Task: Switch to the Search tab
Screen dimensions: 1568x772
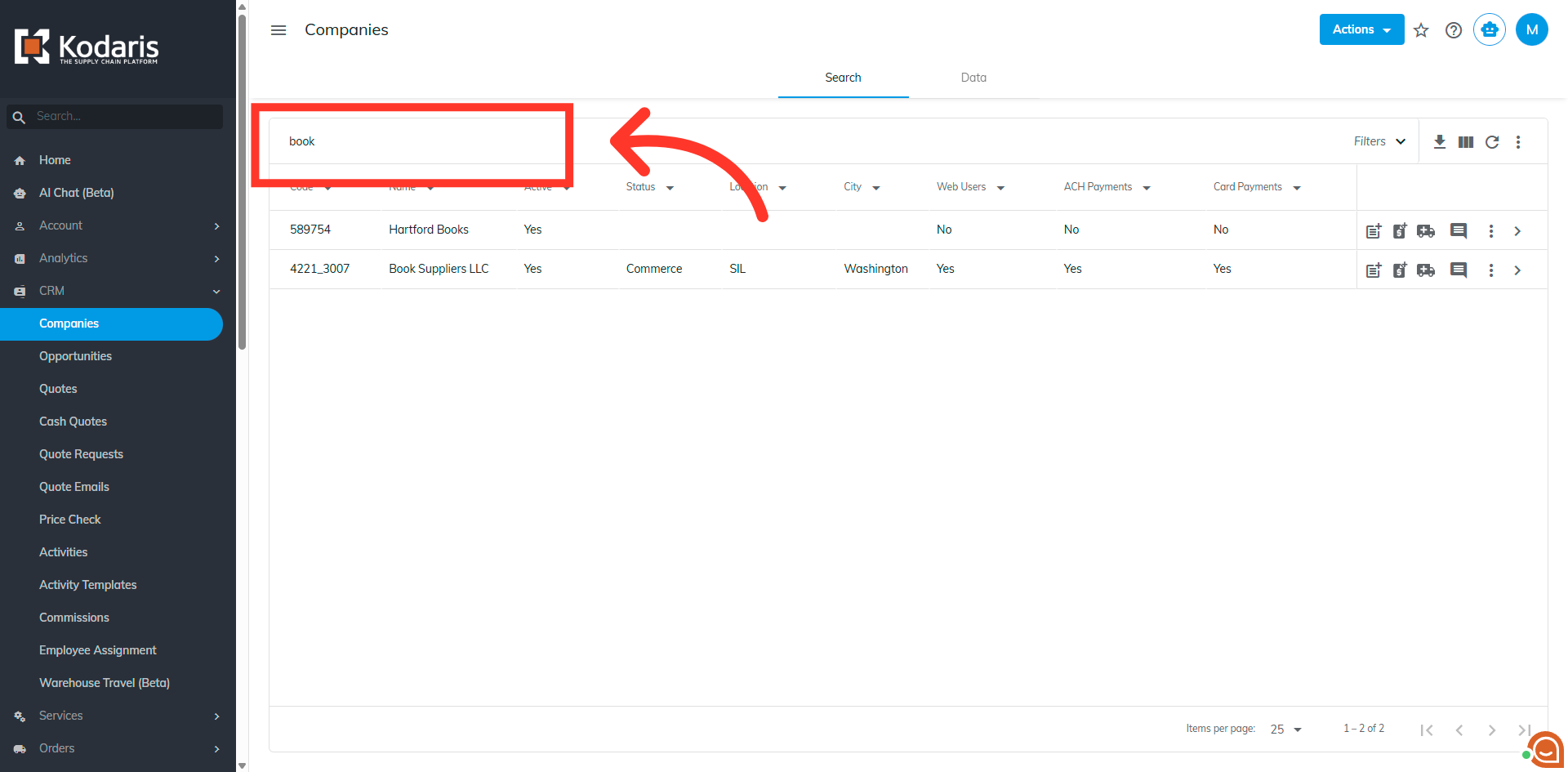Action: [x=843, y=78]
